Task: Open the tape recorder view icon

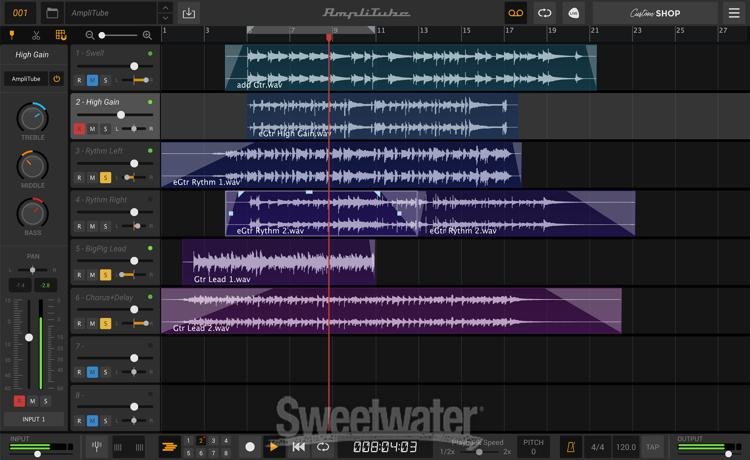Action: pyautogui.click(x=516, y=13)
